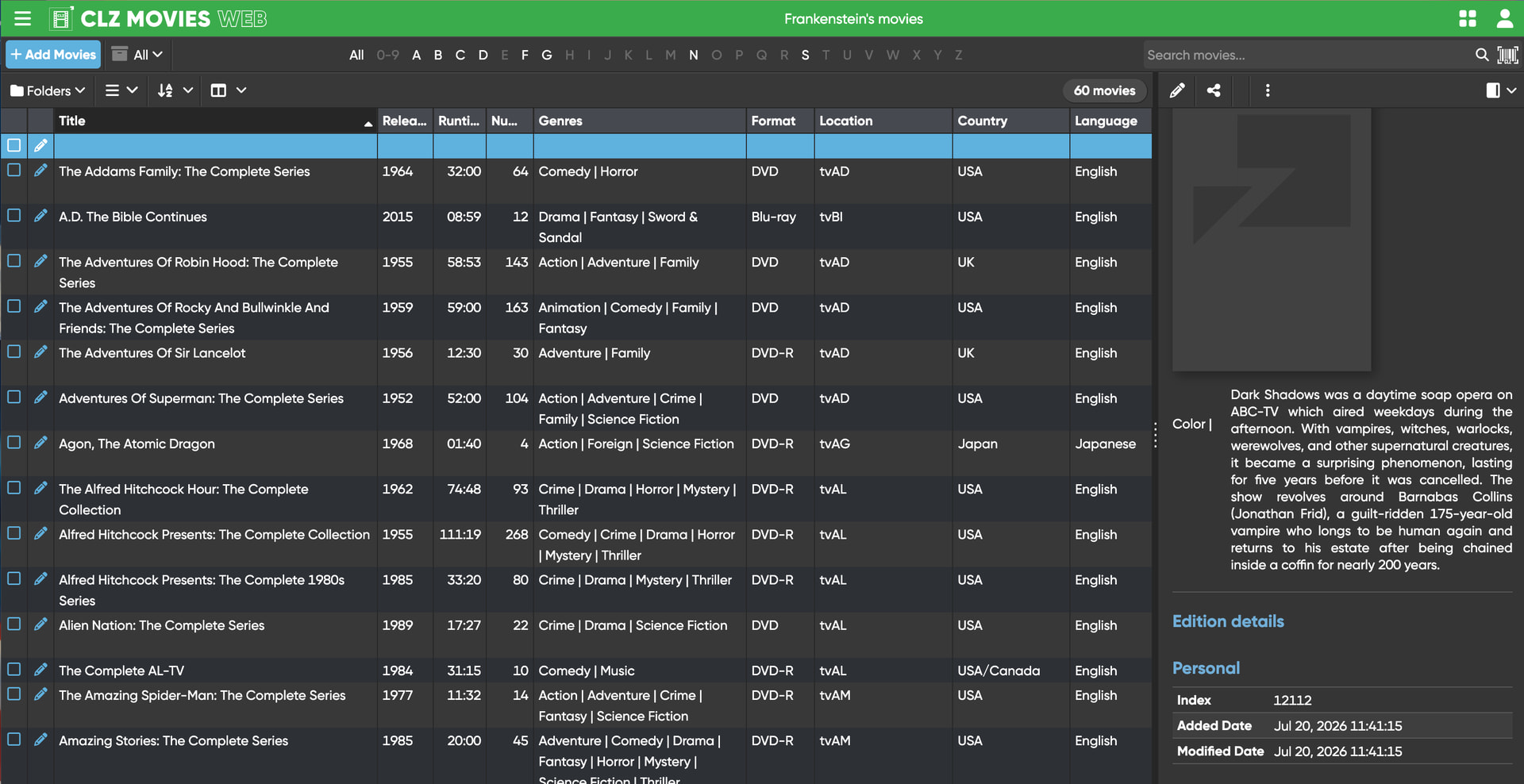This screenshot has height=784, width=1524.
Task: Edit The Amazing Spider-Man row via pencil
Action: [x=40, y=694]
